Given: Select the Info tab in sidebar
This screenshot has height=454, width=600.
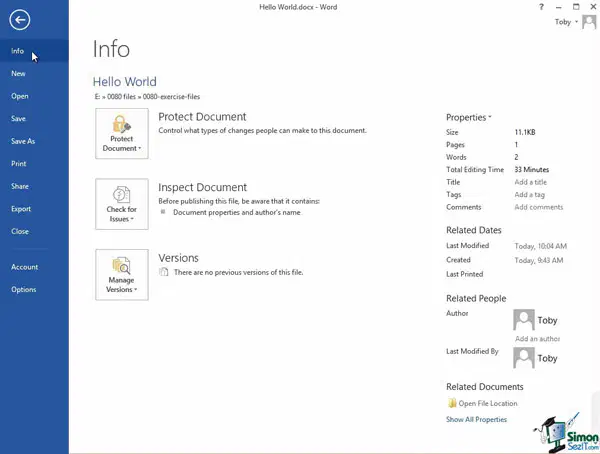Looking at the screenshot, I should [34, 51].
